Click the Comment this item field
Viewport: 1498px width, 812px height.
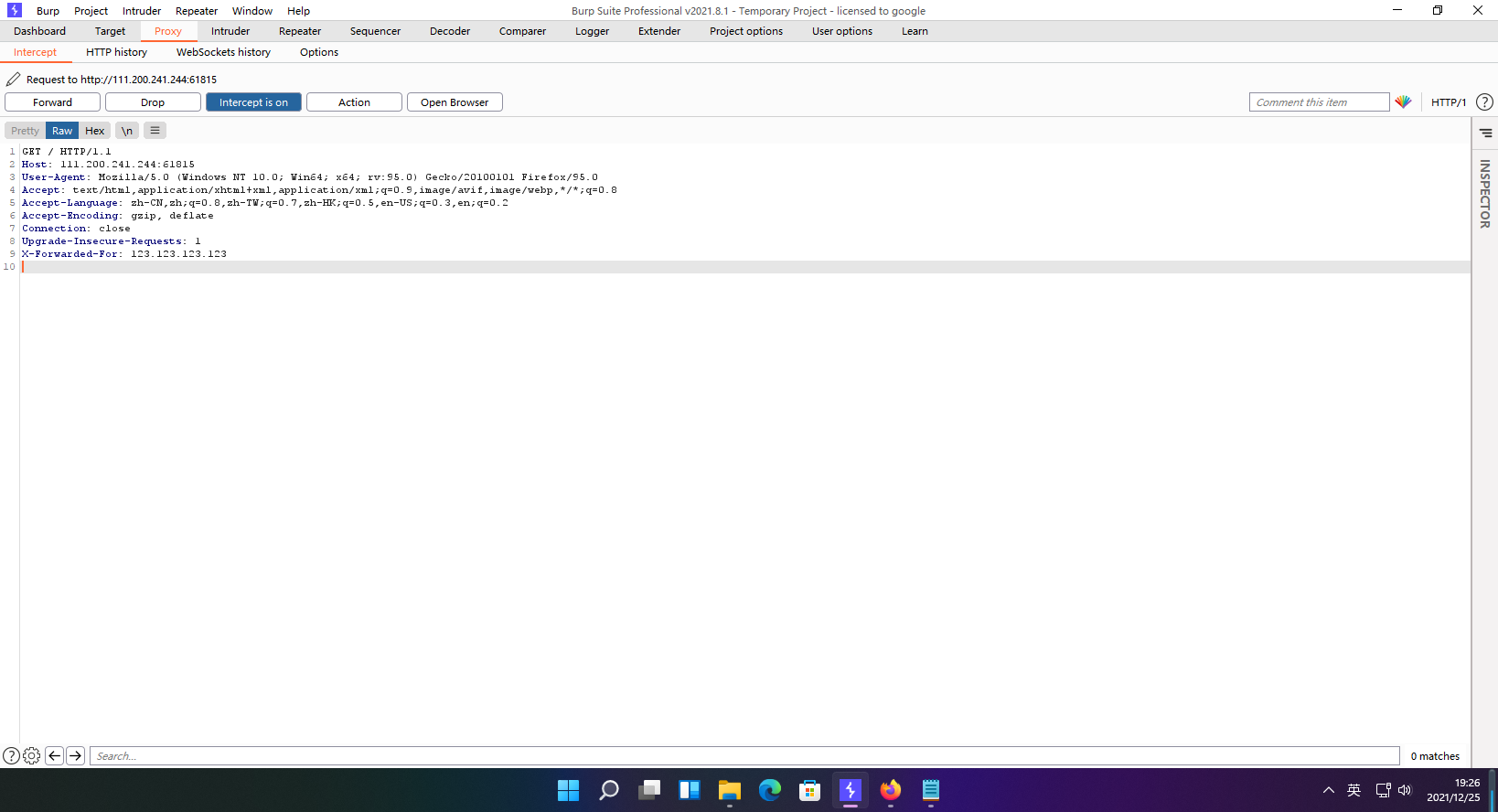pos(1319,102)
